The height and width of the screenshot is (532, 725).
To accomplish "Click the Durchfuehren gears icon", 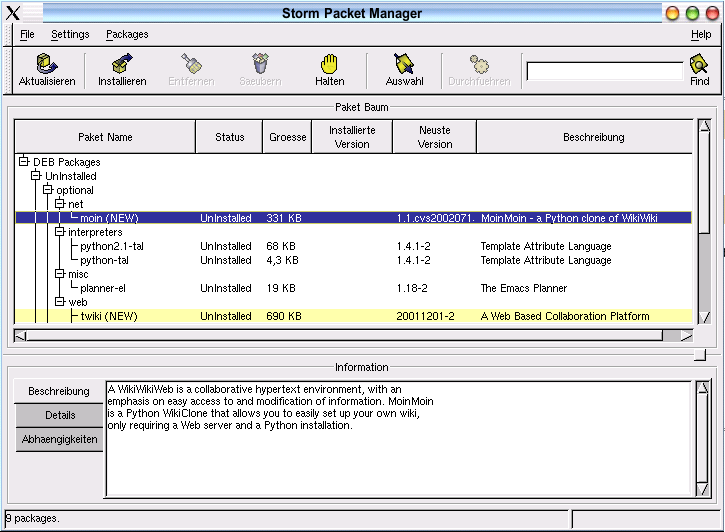I will (x=479, y=64).
